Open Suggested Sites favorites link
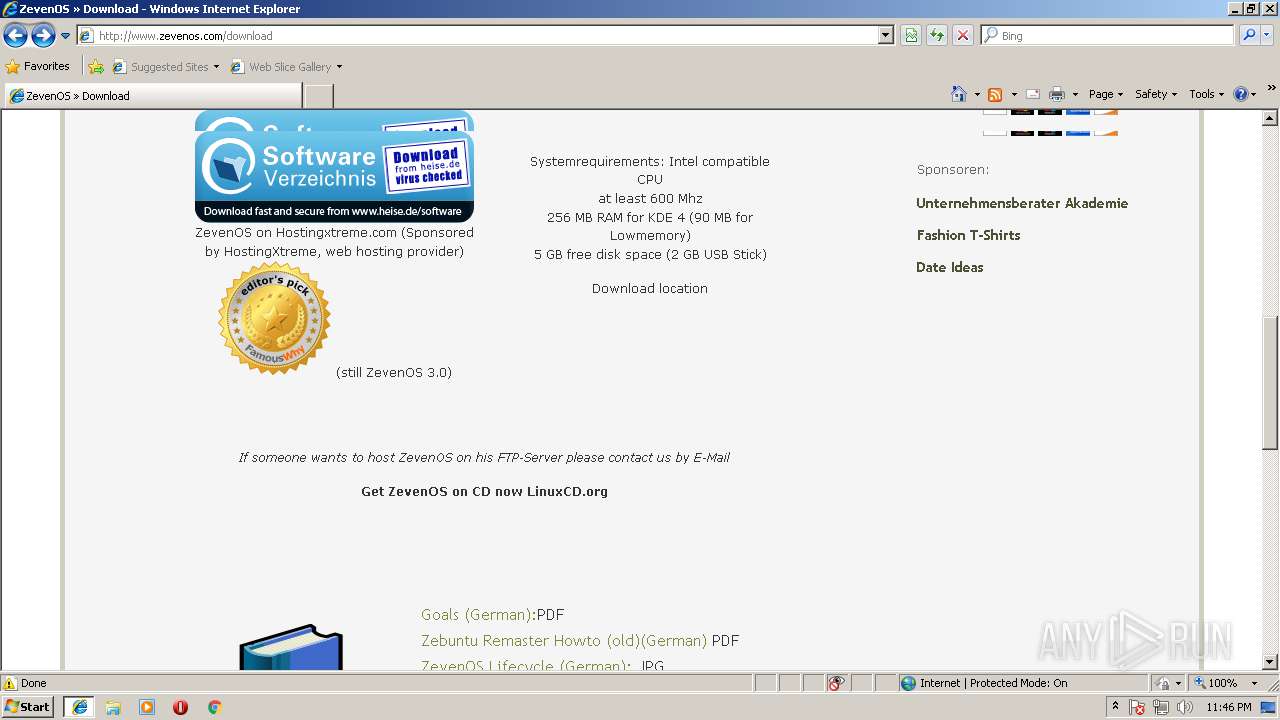 pos(166,67)
